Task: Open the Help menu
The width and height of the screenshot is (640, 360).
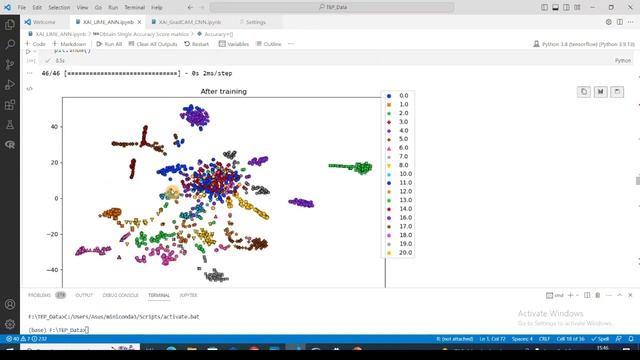Action: [157, 7]
